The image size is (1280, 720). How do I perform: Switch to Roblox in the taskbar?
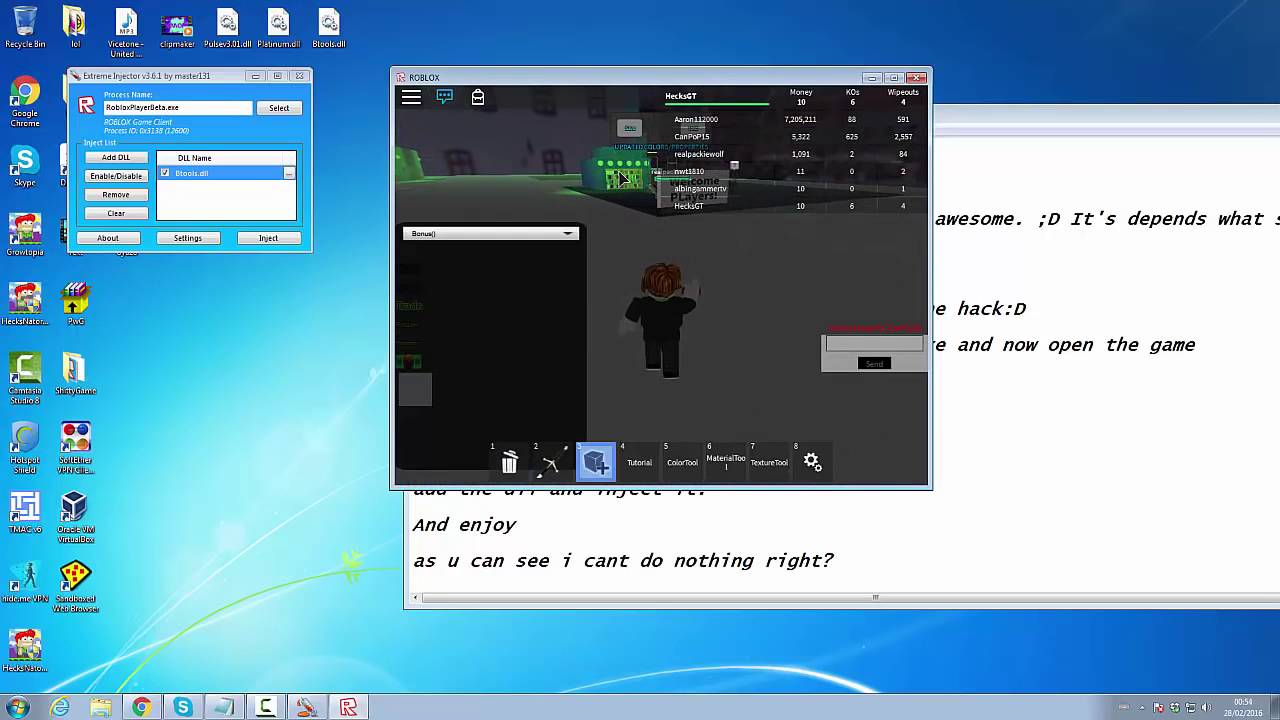pos(348,707)
